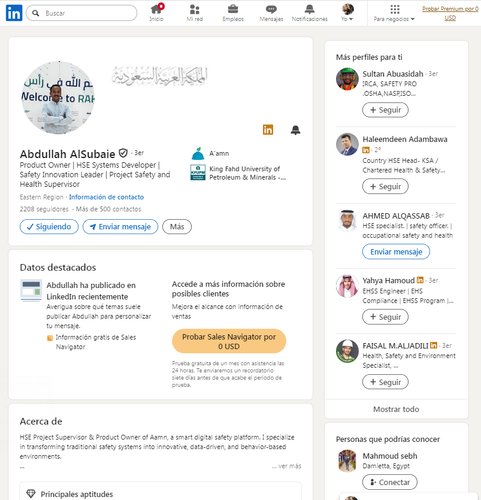Open Mensajes chat icon
This screenshot has height=500, width=481.
[271, 13]
